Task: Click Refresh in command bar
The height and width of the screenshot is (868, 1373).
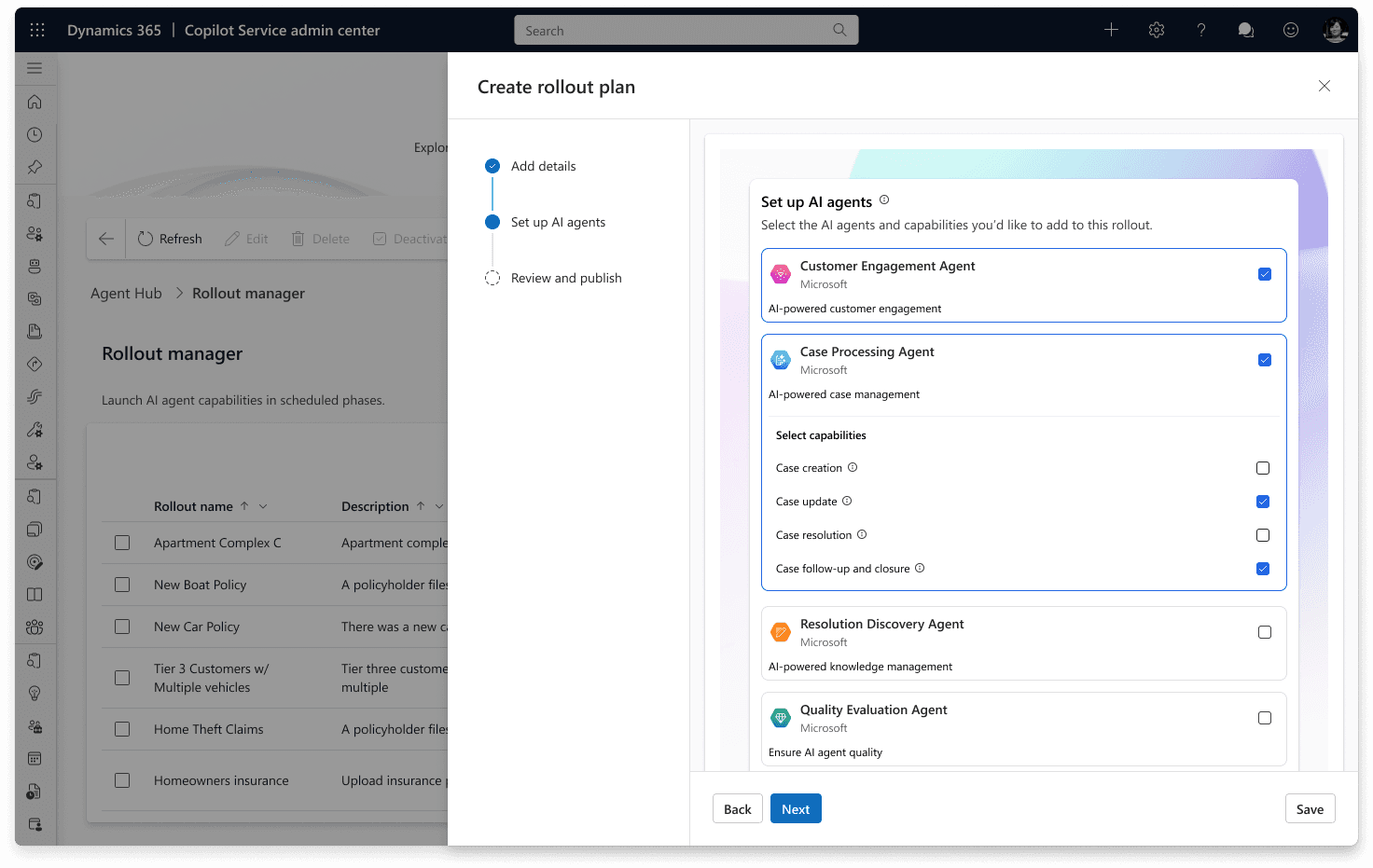Action: (x=170, y=239)
